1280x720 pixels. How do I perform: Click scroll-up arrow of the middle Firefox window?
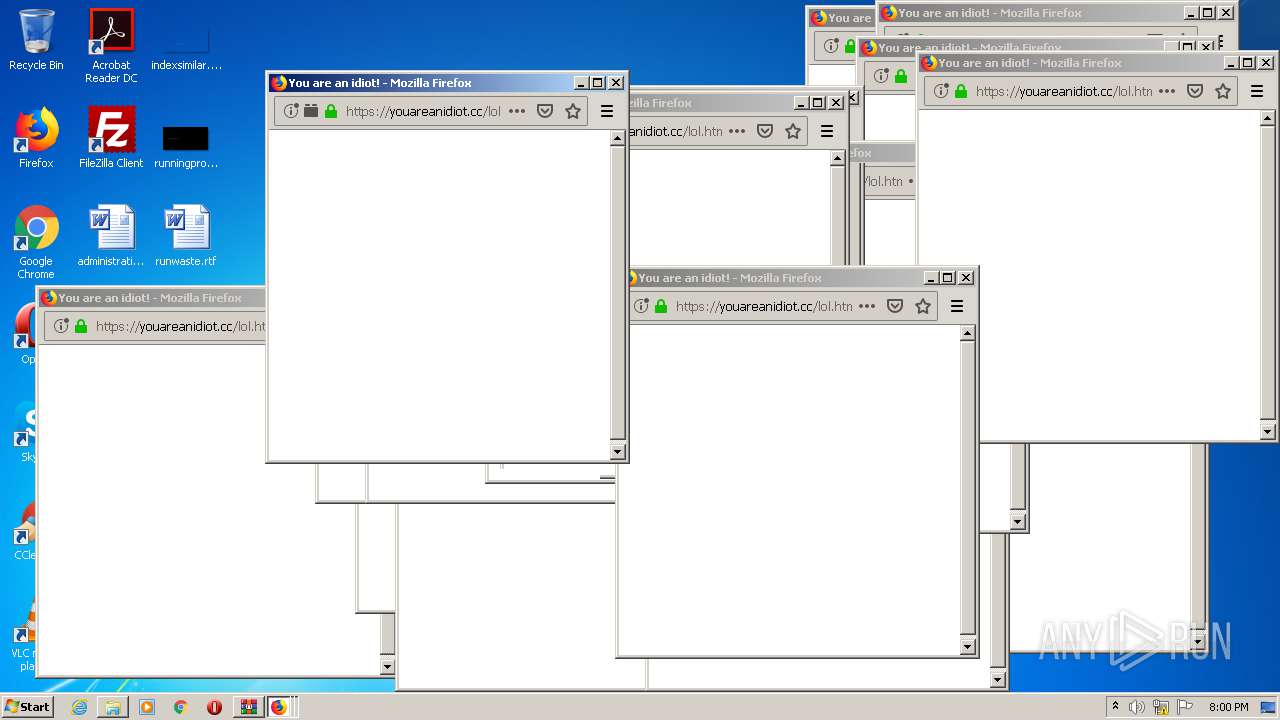[968, 334]
